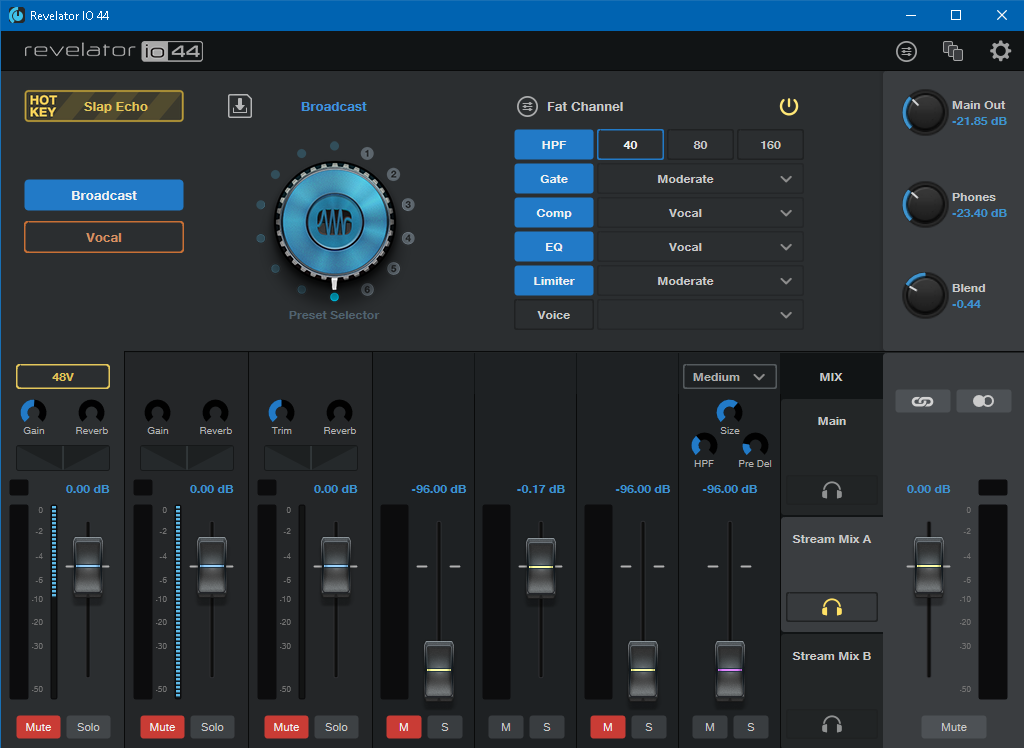Click the save preset download icon
This screenshot has height=748, width=1024.
click(240, 106)
